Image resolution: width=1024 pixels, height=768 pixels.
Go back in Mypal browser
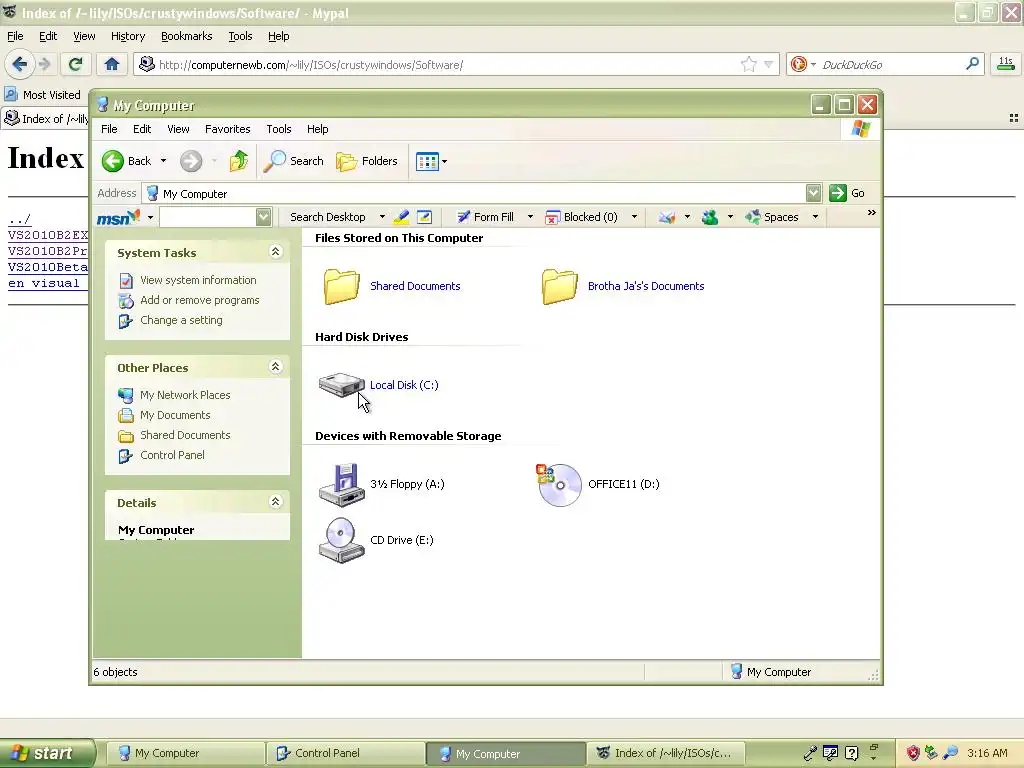pos(19,64)
